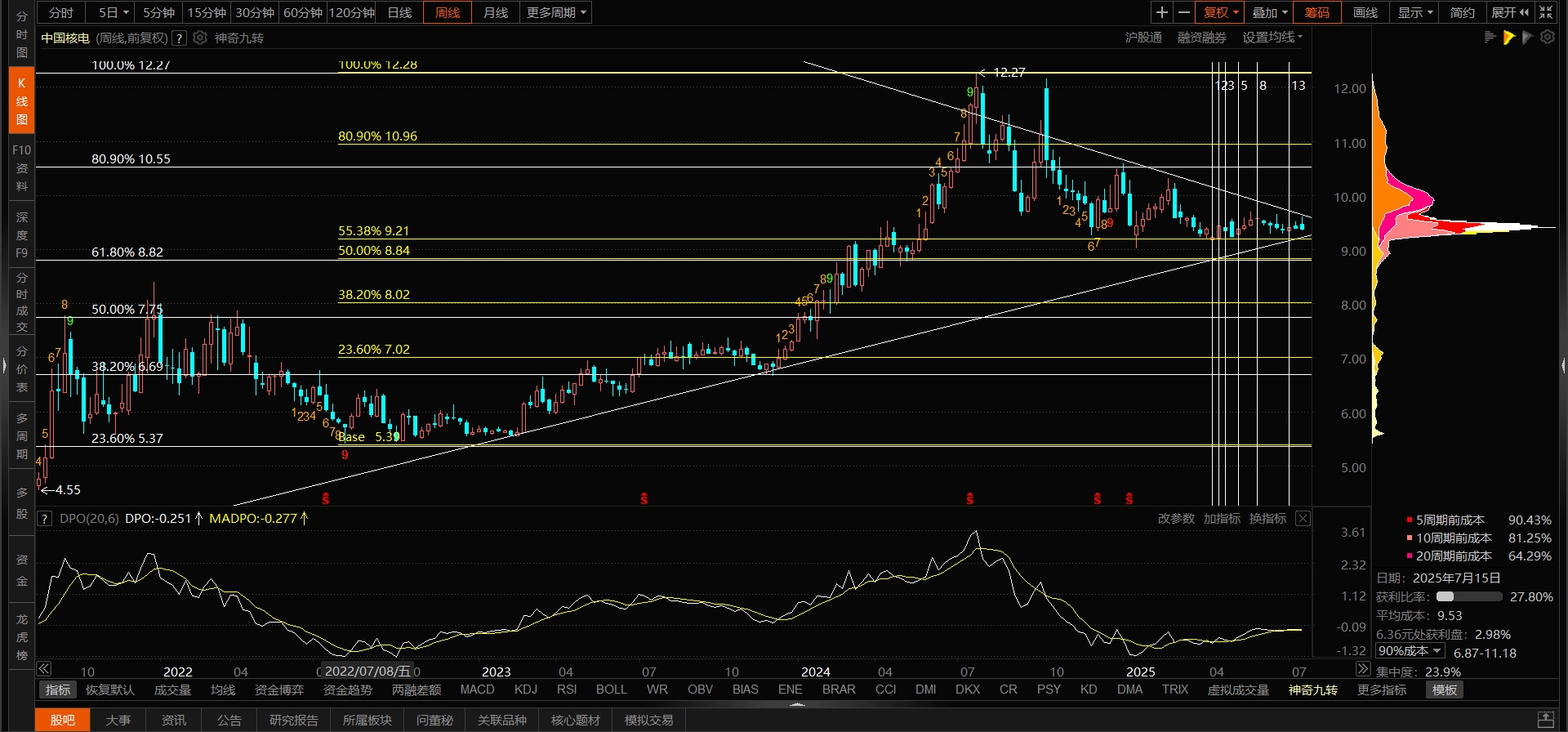The height and width of the screenshot is (732, 1568).
Task: Select the BOLL indicator tab
Action: click(611, 690)
